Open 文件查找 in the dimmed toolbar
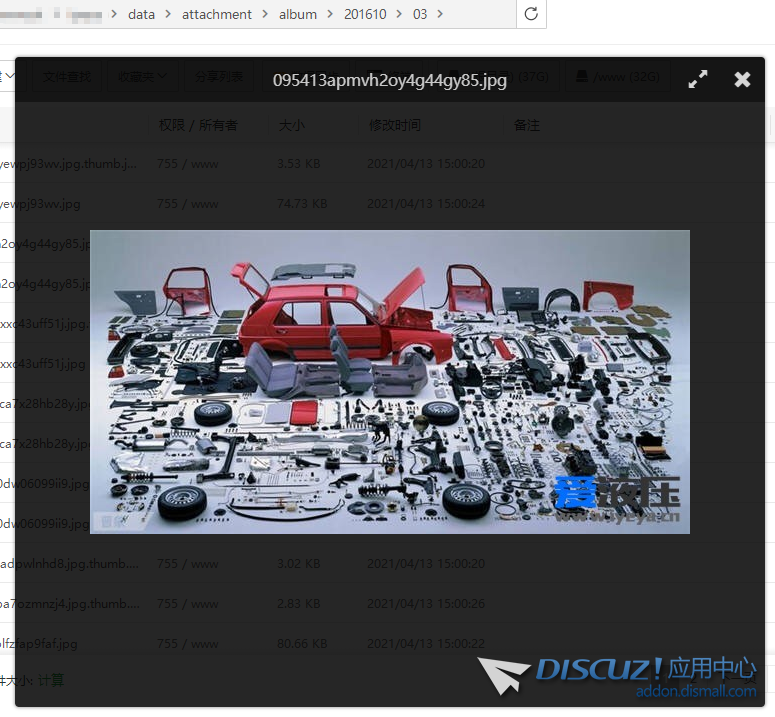 point(67,77)
